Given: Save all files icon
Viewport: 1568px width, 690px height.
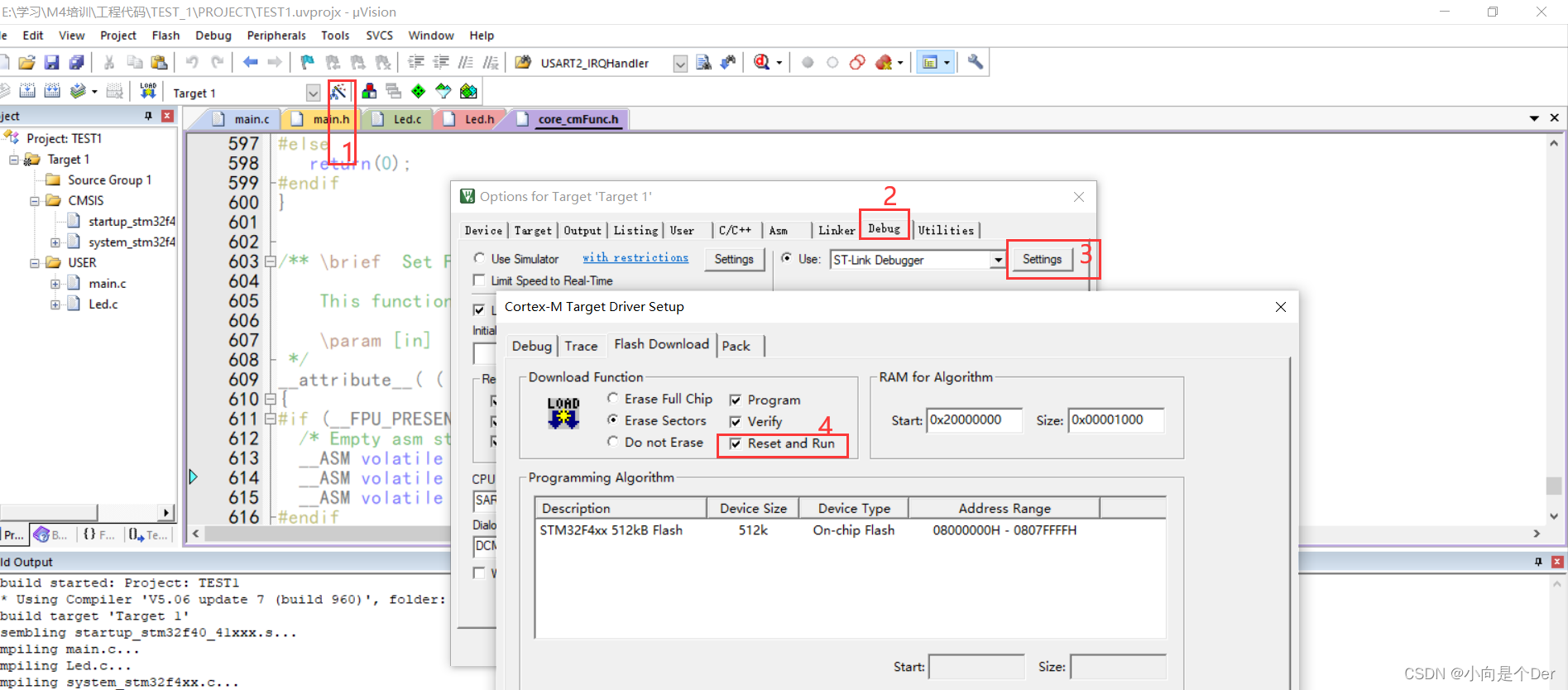Looking at the screenshot, I should tap(76, 63).
